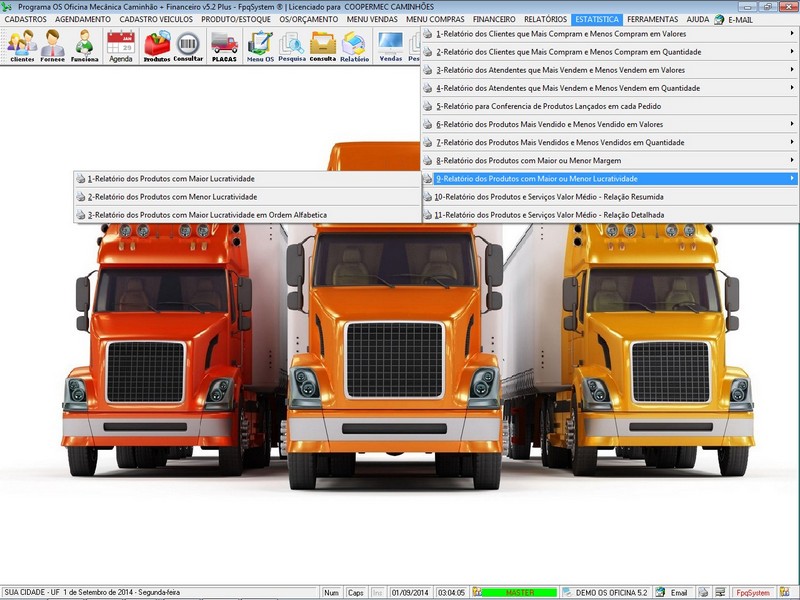800x600 pixels.
Task: Click the green MASTER user indicator
Action: [x=519, y=593]
